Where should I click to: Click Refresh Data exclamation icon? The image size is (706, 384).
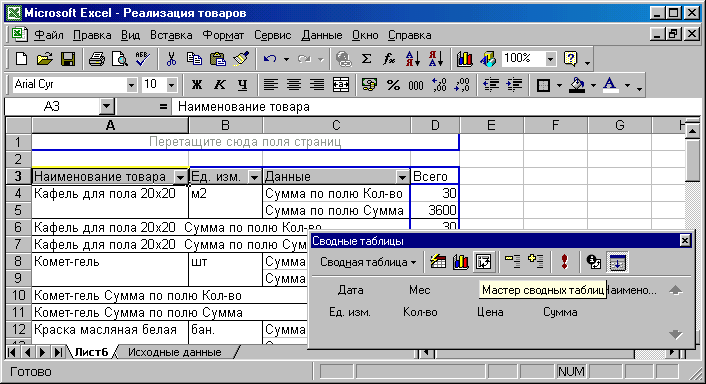565,262
